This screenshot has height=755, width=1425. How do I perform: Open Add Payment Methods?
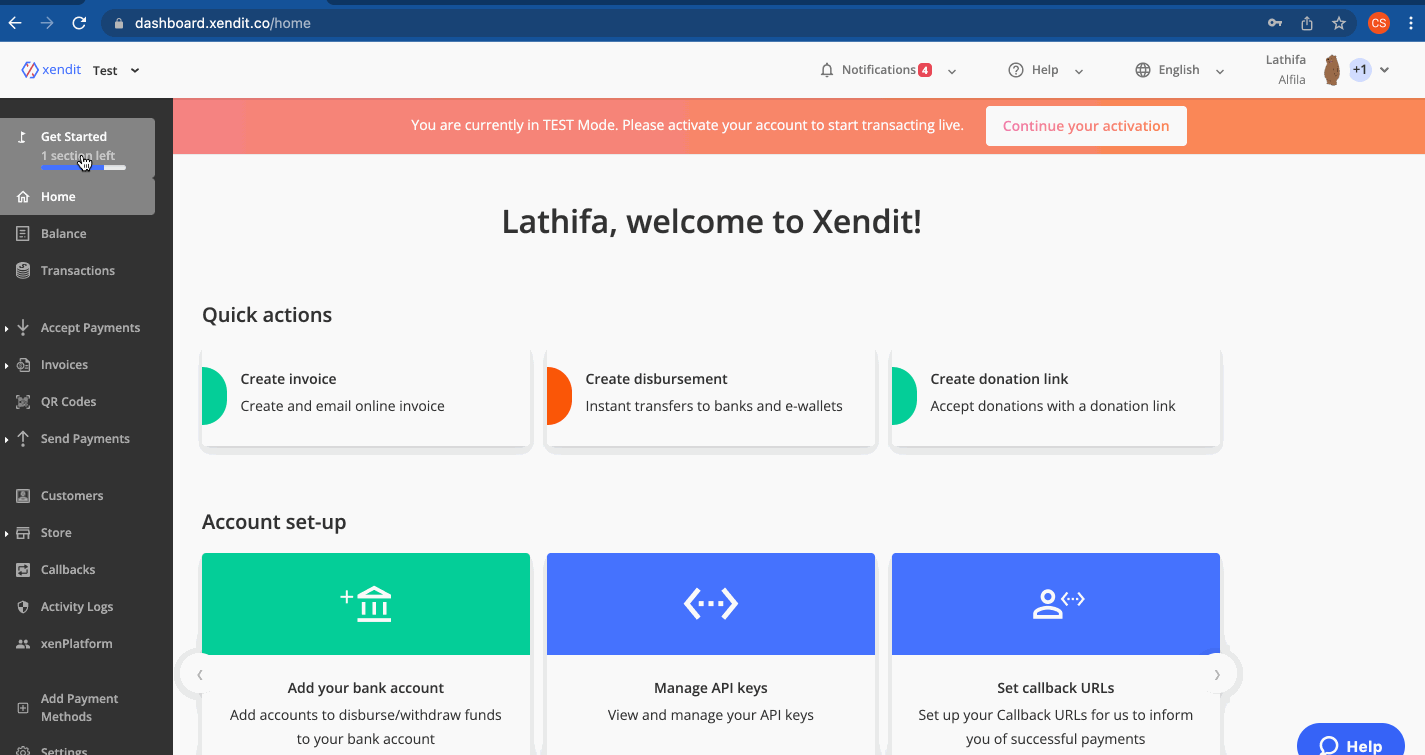click(x=78, y=708)
